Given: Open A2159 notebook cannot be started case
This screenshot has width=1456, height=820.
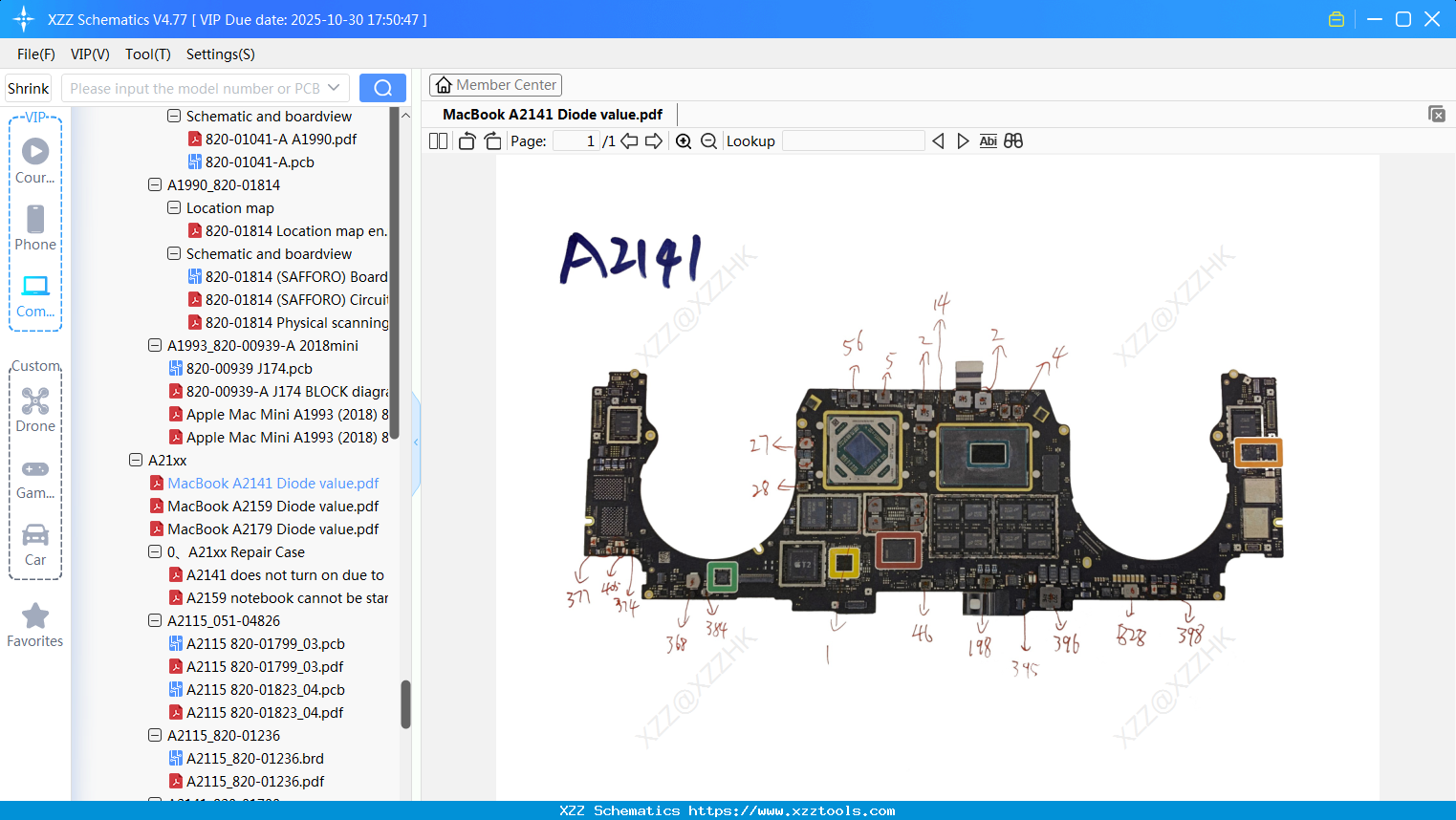Looking at the screenshot, I should (278, 598).
